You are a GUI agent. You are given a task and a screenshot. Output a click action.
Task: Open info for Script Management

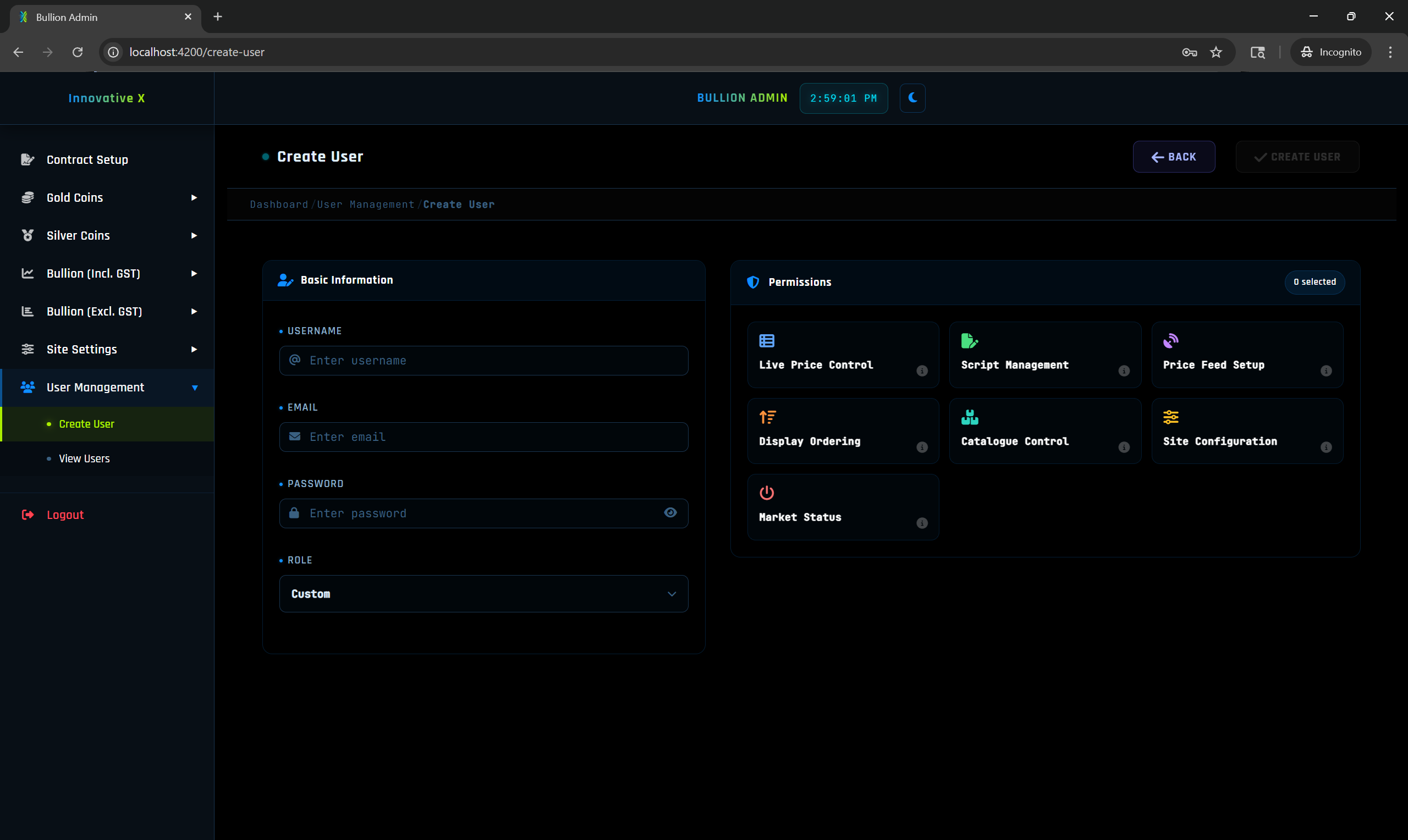pos(1124,371)
